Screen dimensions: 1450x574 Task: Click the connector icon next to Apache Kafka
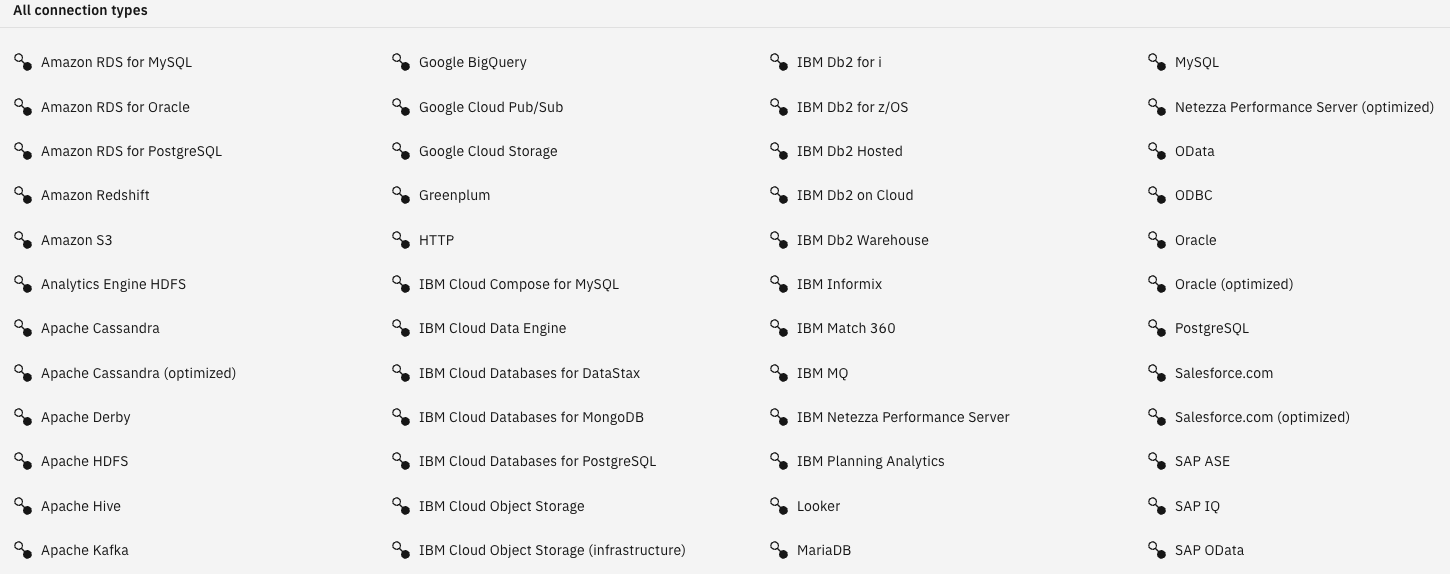tap(23, 550)
